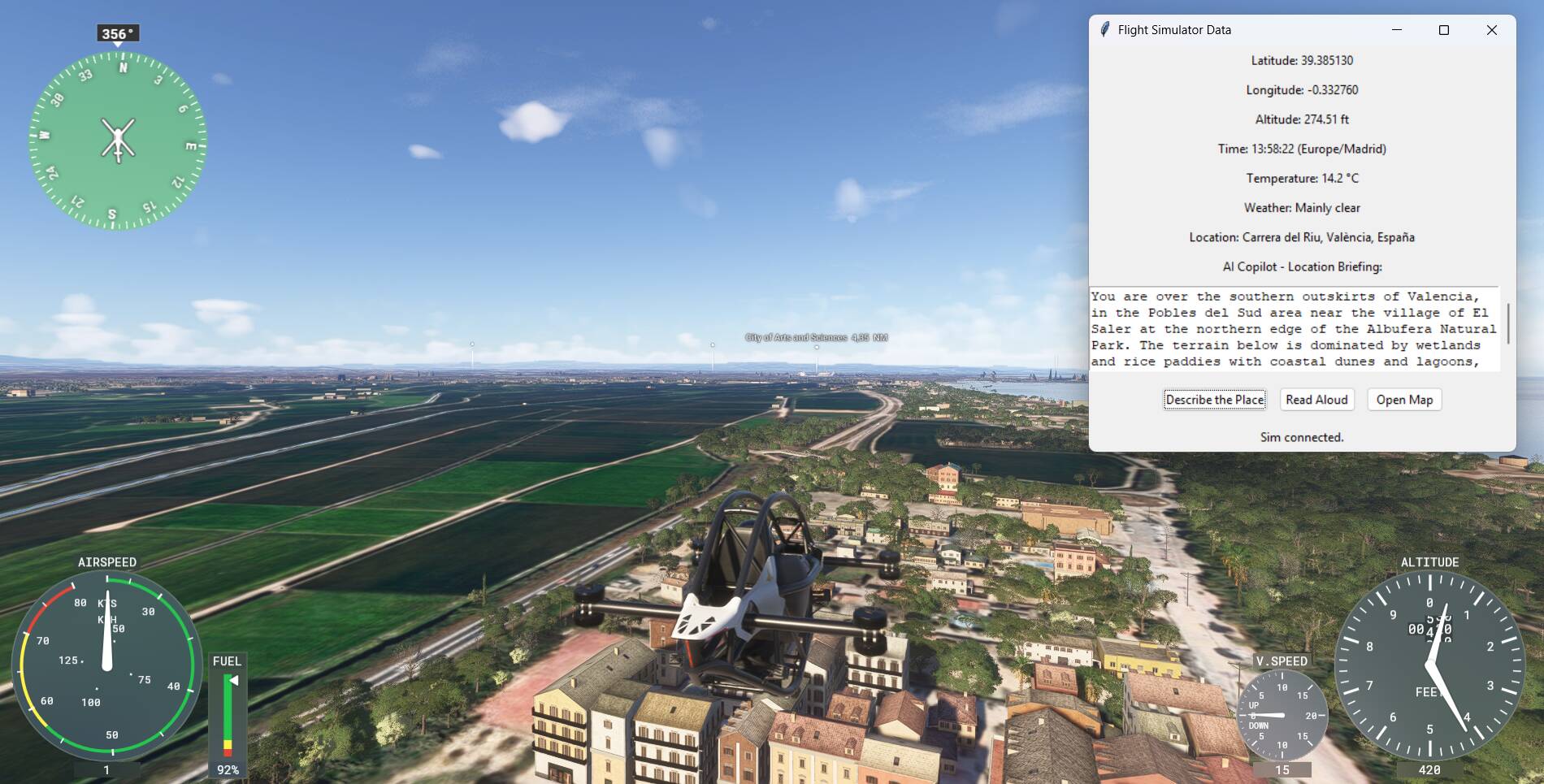Image resolution: width=1544 pixels, height=784 pixels.
Task: Click the location briefing scrollbar thumb
Action: pyautogui.click(x=1508, y=323)
